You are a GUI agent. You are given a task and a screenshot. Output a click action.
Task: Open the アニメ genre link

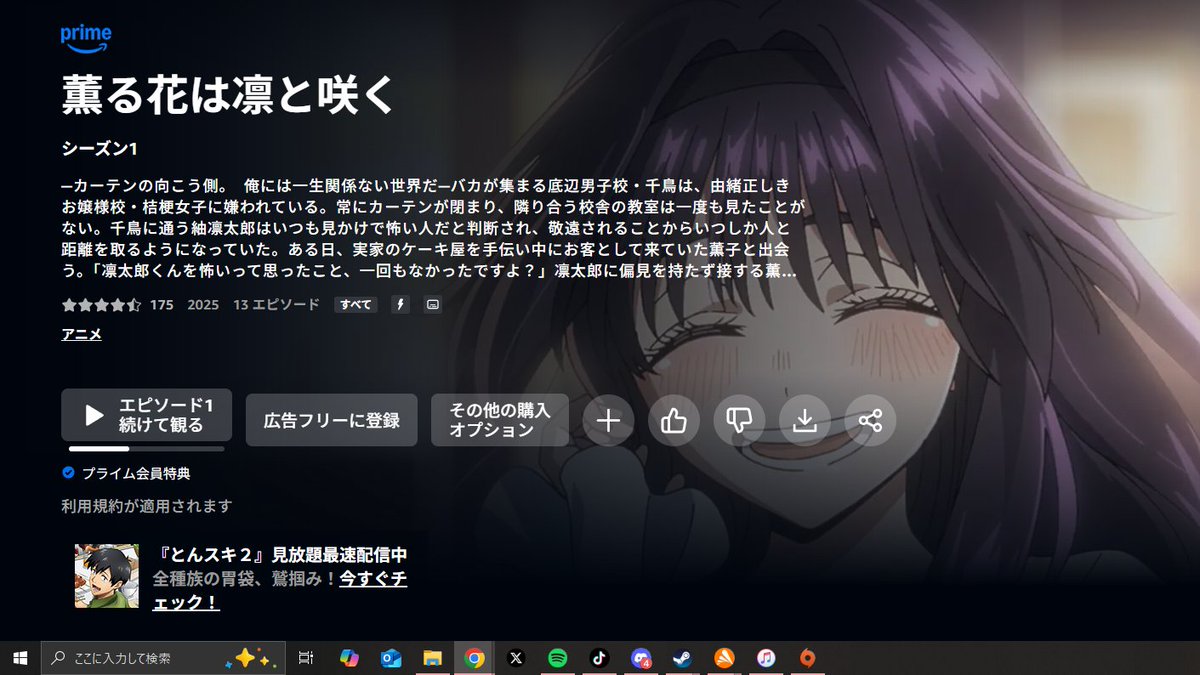[x=82, y=335]
